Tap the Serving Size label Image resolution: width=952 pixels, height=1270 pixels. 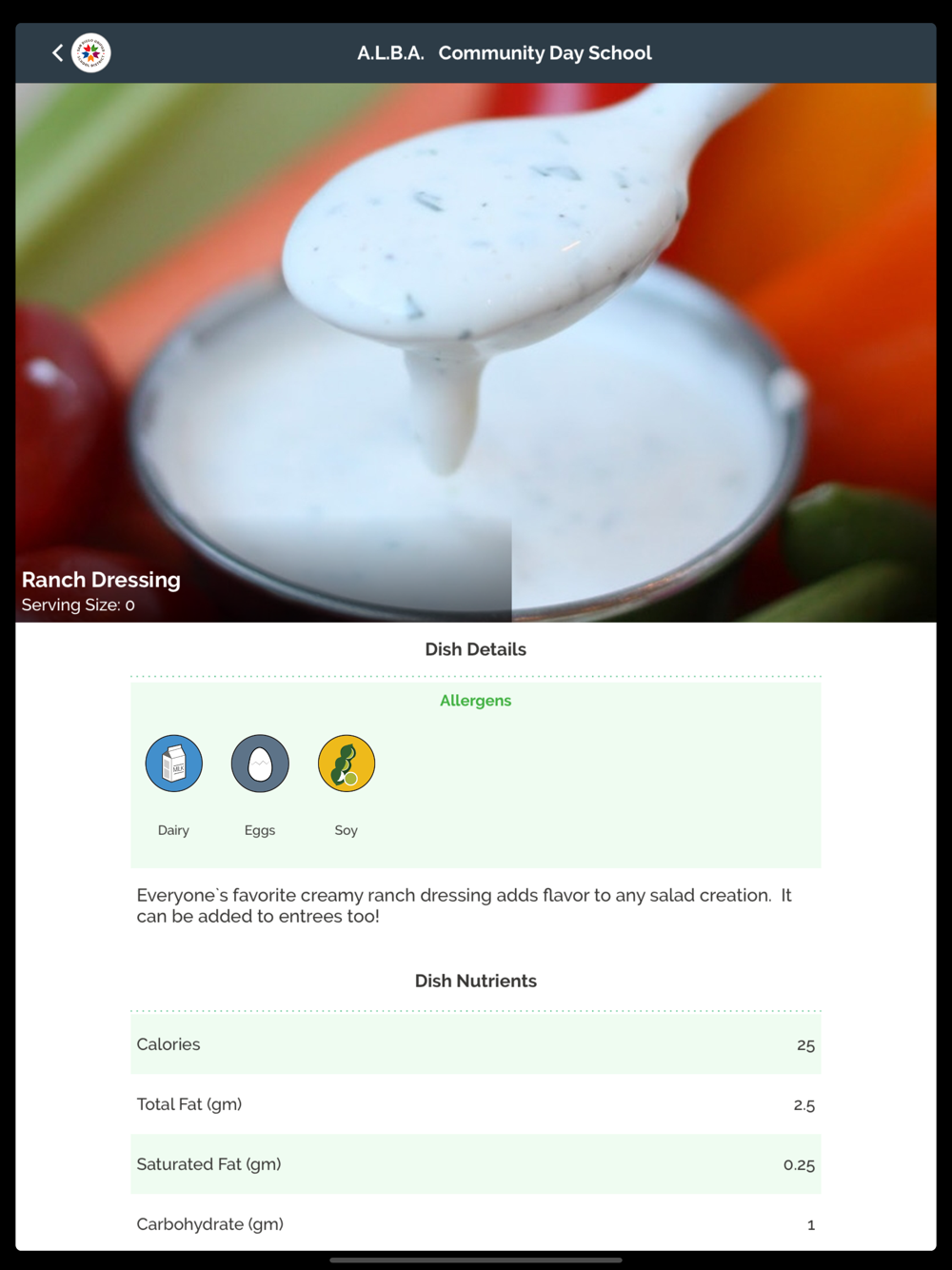(78, 605)
